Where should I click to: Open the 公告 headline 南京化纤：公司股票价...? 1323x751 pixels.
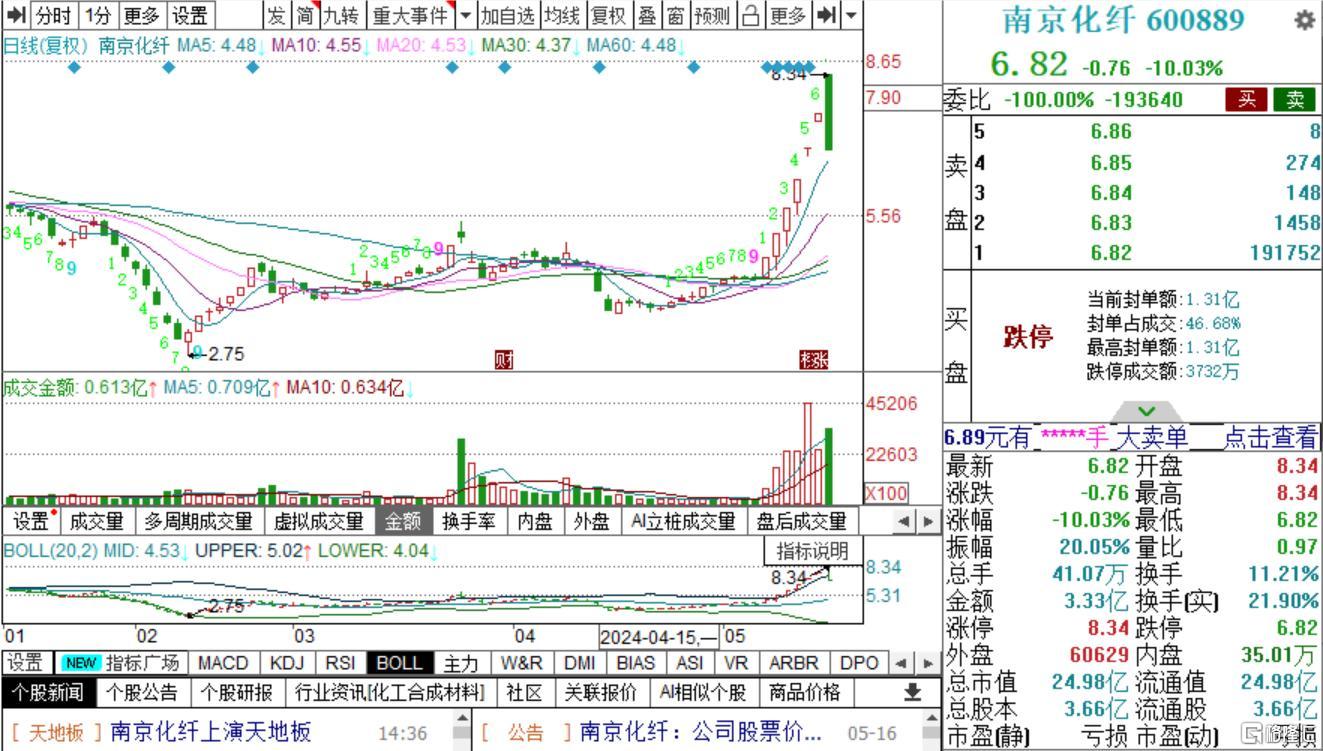(x=701, y=733)
